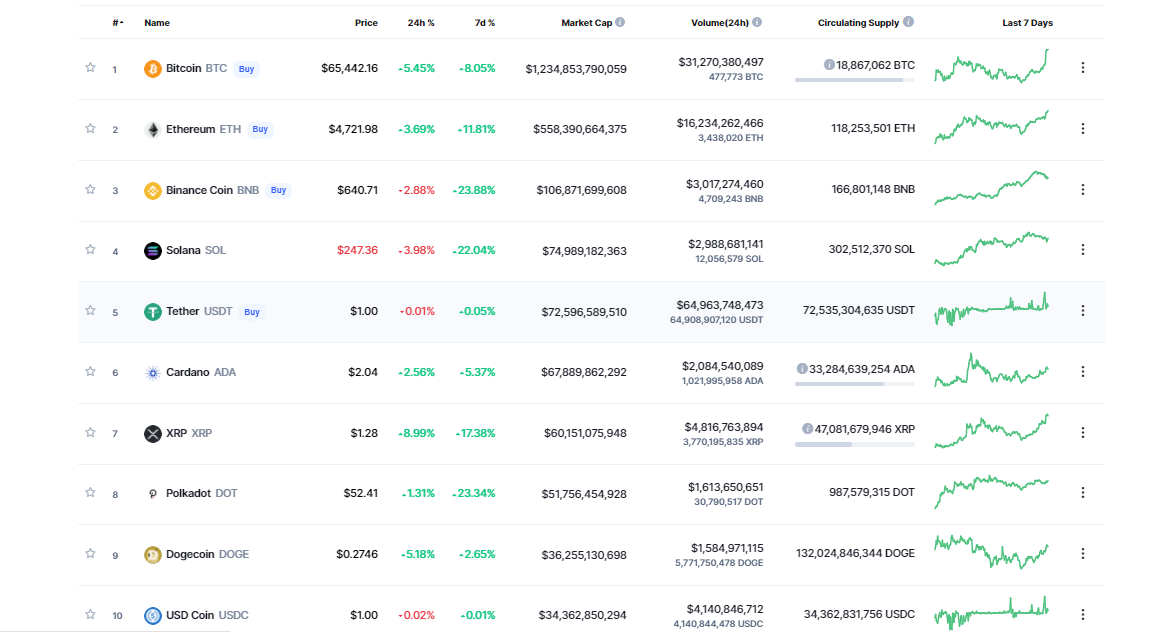Screen dimensions: 1176x632
Task: Star Ethereum to add to watchlist
Action: pos(90,128)
